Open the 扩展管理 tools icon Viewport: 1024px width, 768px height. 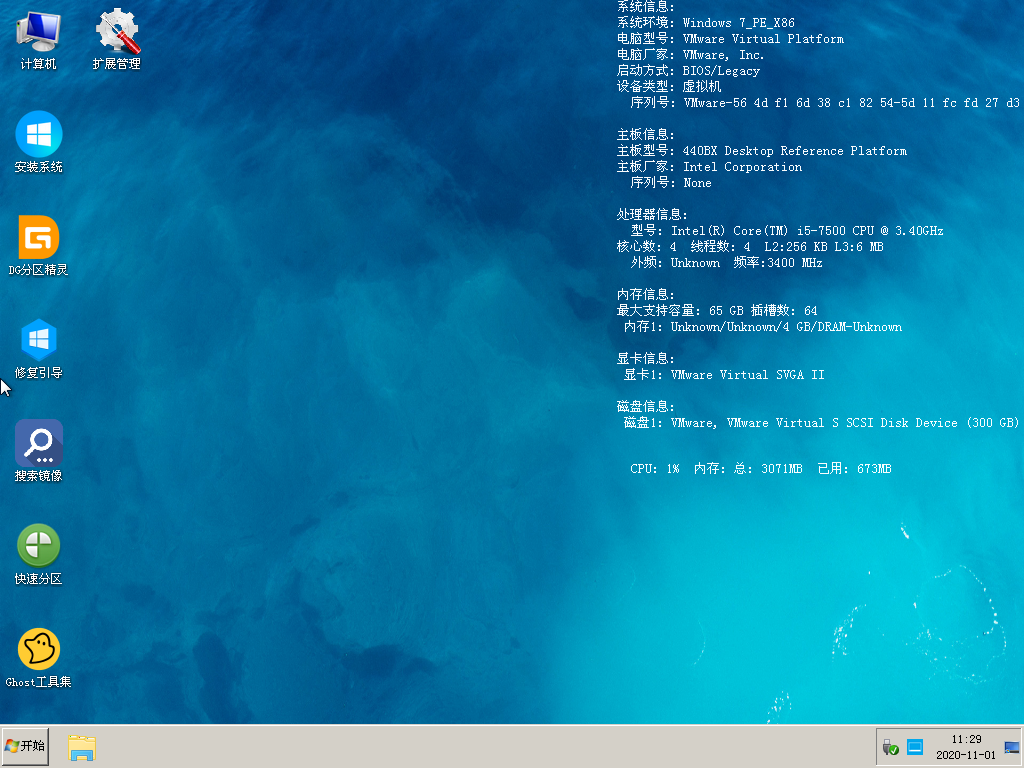tap(117, 39)
